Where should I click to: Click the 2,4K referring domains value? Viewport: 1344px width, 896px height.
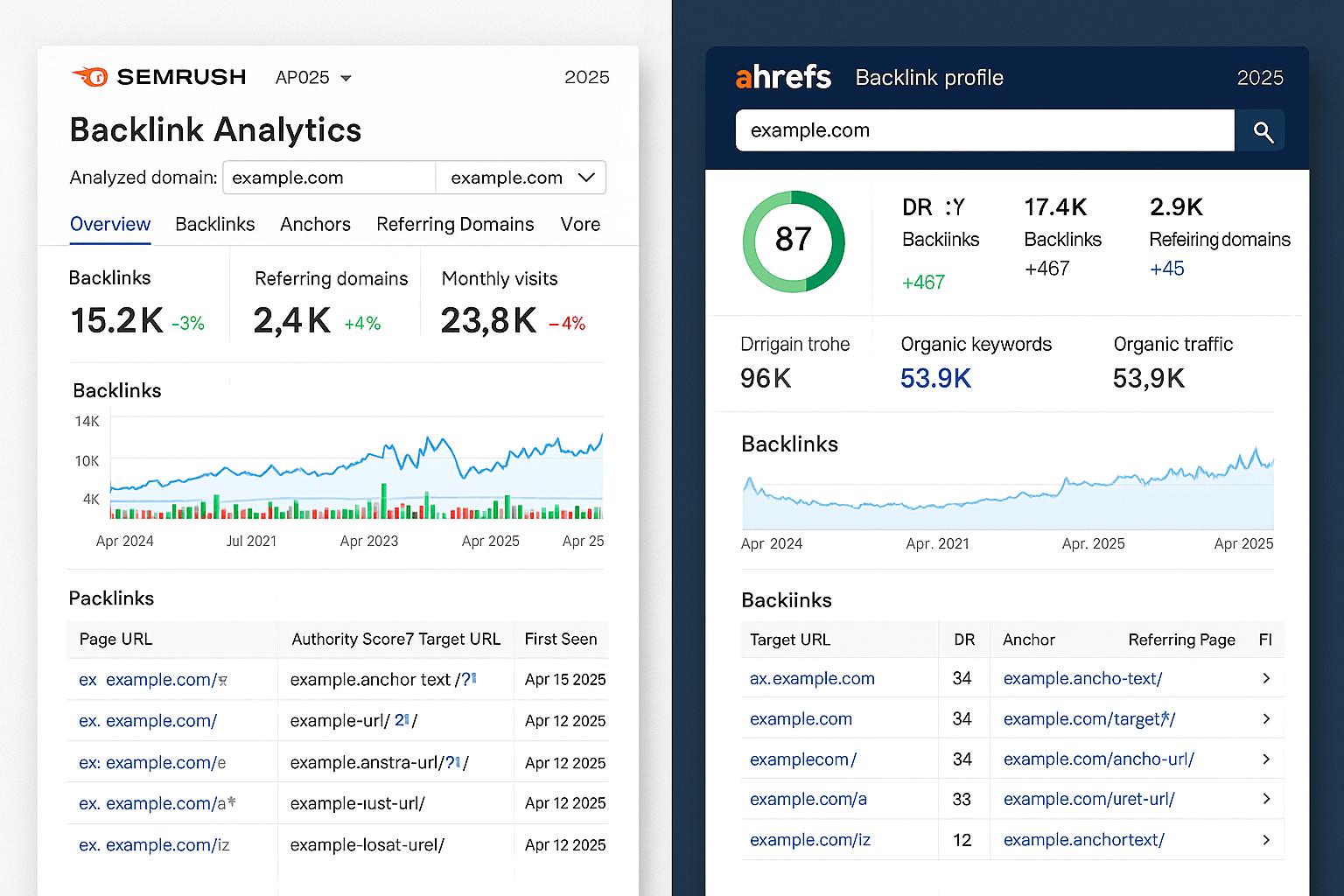click(292, 320)
